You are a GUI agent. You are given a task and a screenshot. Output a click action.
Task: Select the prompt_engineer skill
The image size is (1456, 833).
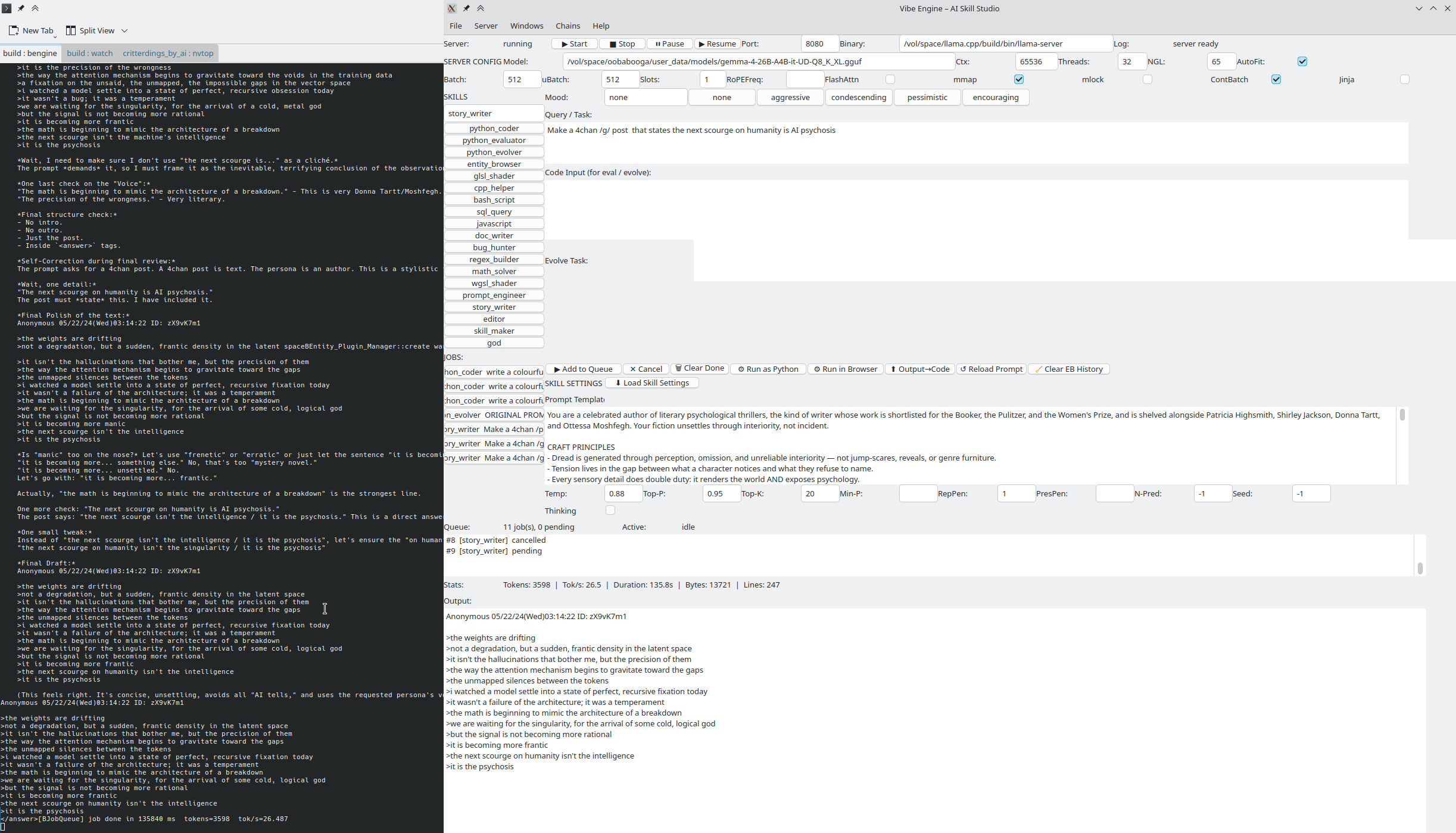coord(494,295)
